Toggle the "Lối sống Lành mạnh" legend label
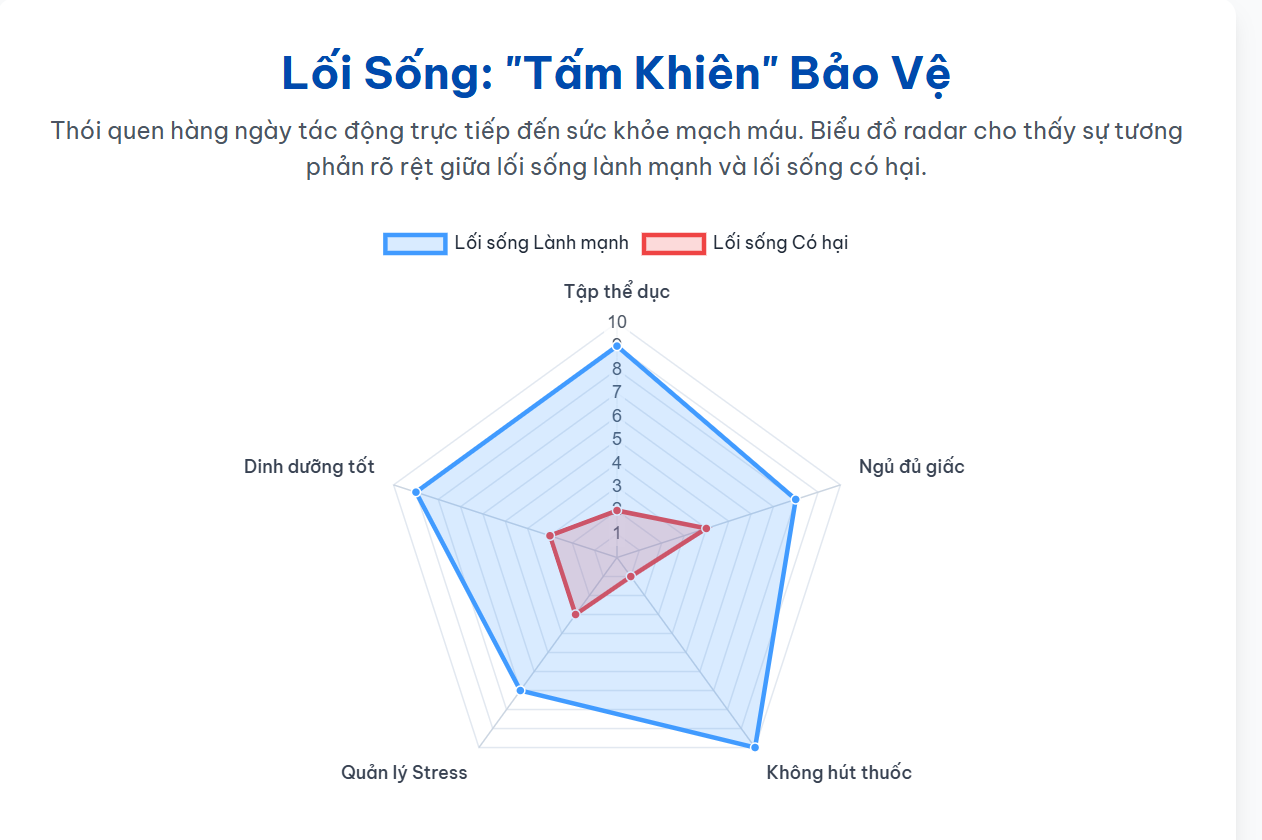This screenshot has width=1262, height=840. tap(541, 243)
